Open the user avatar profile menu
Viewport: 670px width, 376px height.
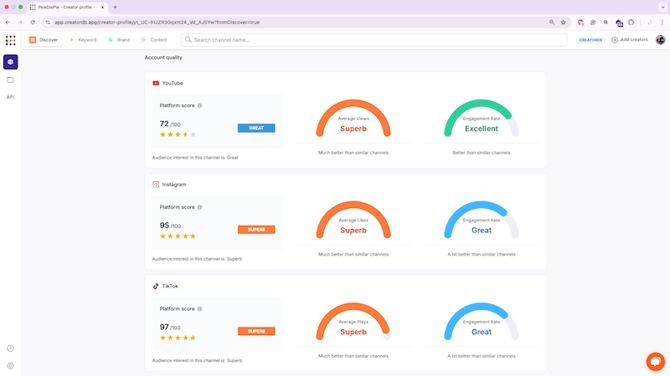tap(661, 40)
